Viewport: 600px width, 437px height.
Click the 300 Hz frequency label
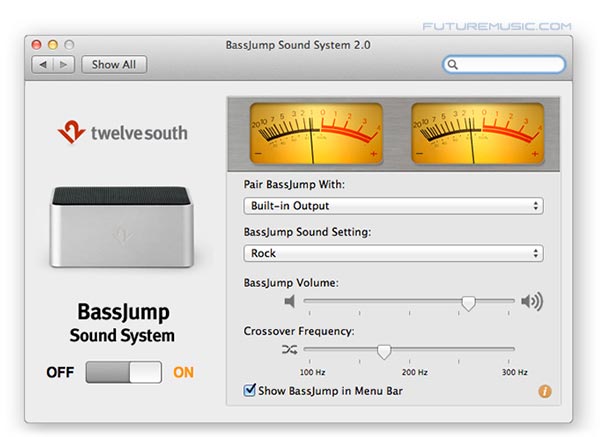515,372
